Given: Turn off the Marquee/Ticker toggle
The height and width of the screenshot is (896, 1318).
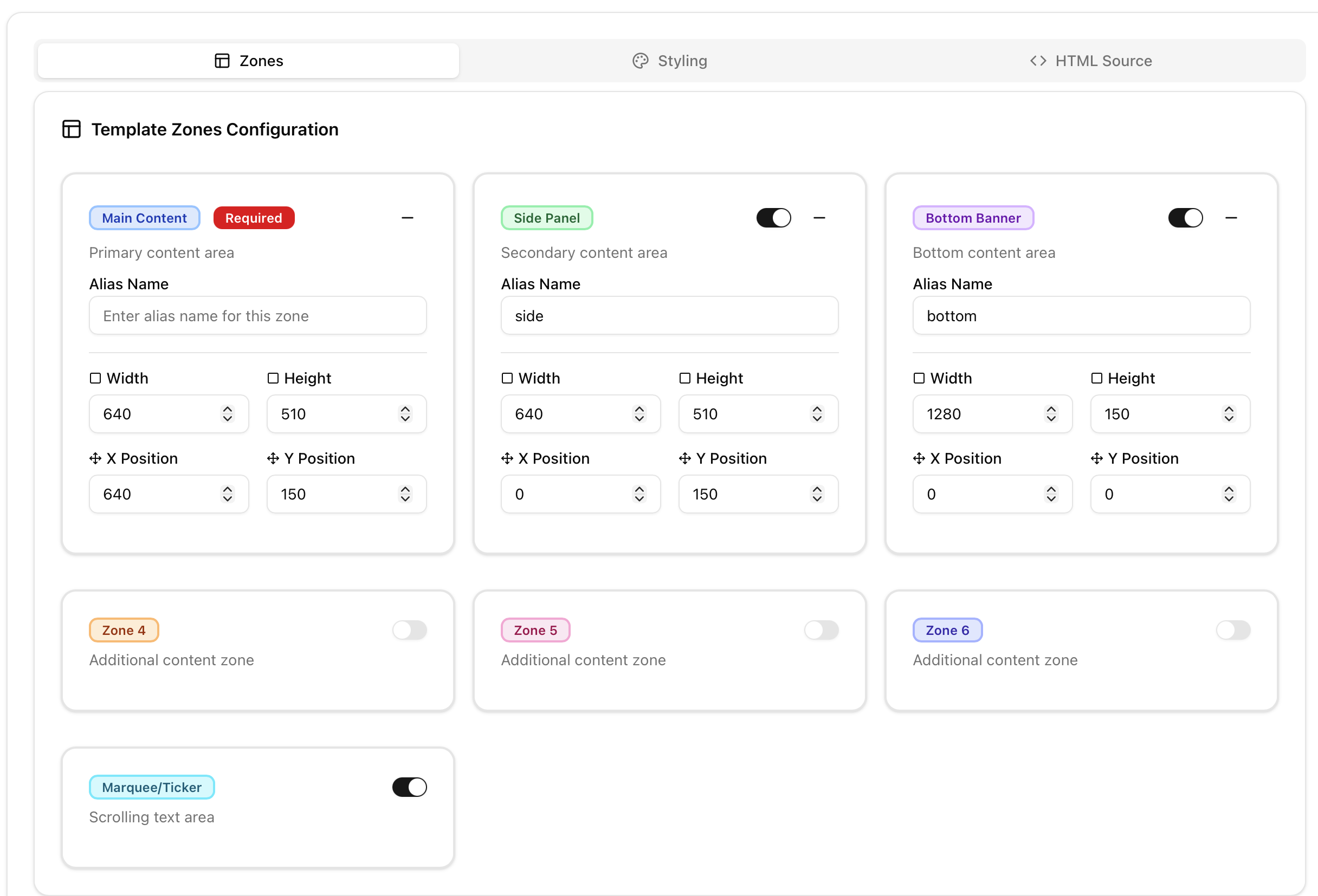Looking at the screenshot, I should click(409, 787).
